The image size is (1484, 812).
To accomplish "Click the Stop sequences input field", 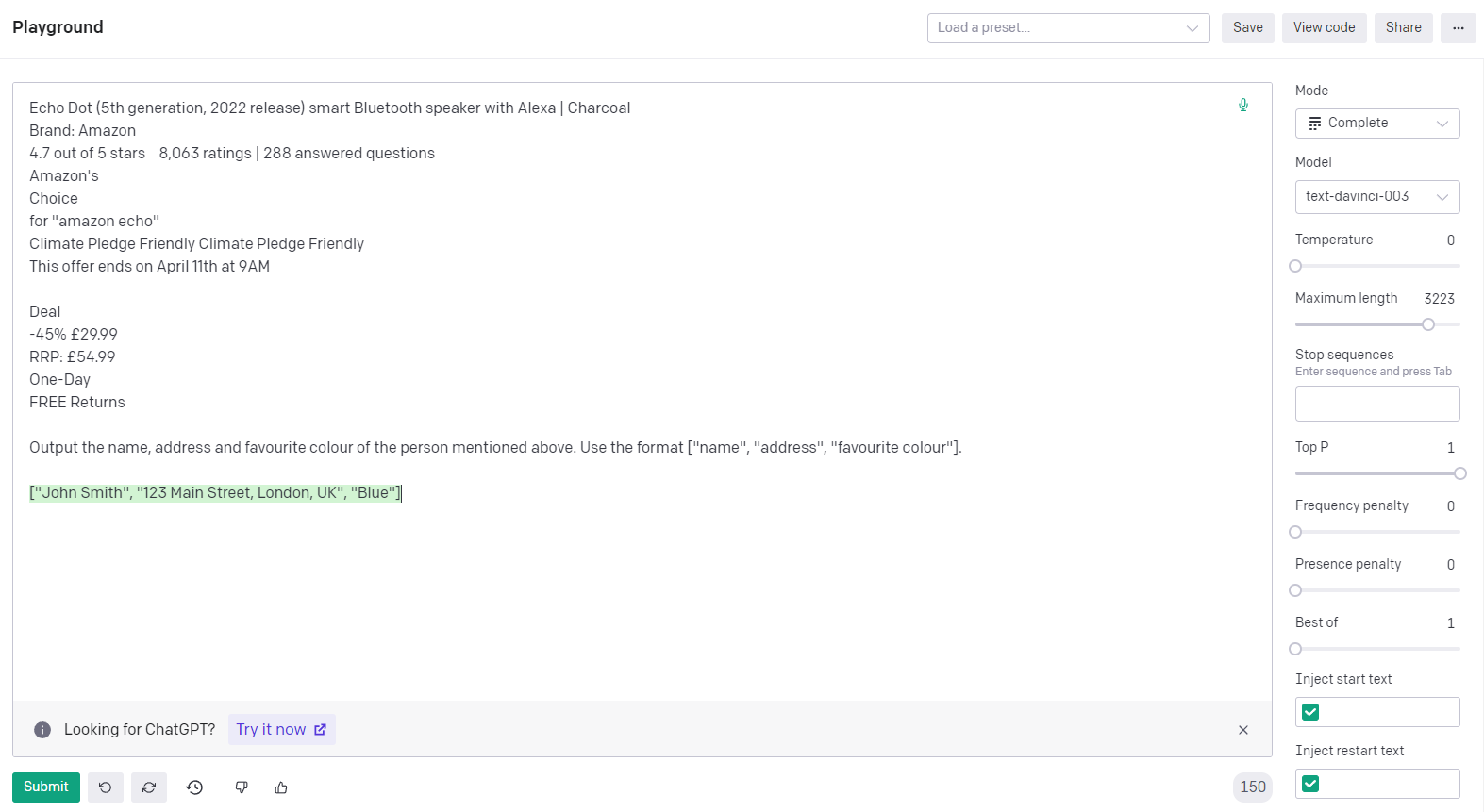I will pyautogui.click(x=1377, y=404).
